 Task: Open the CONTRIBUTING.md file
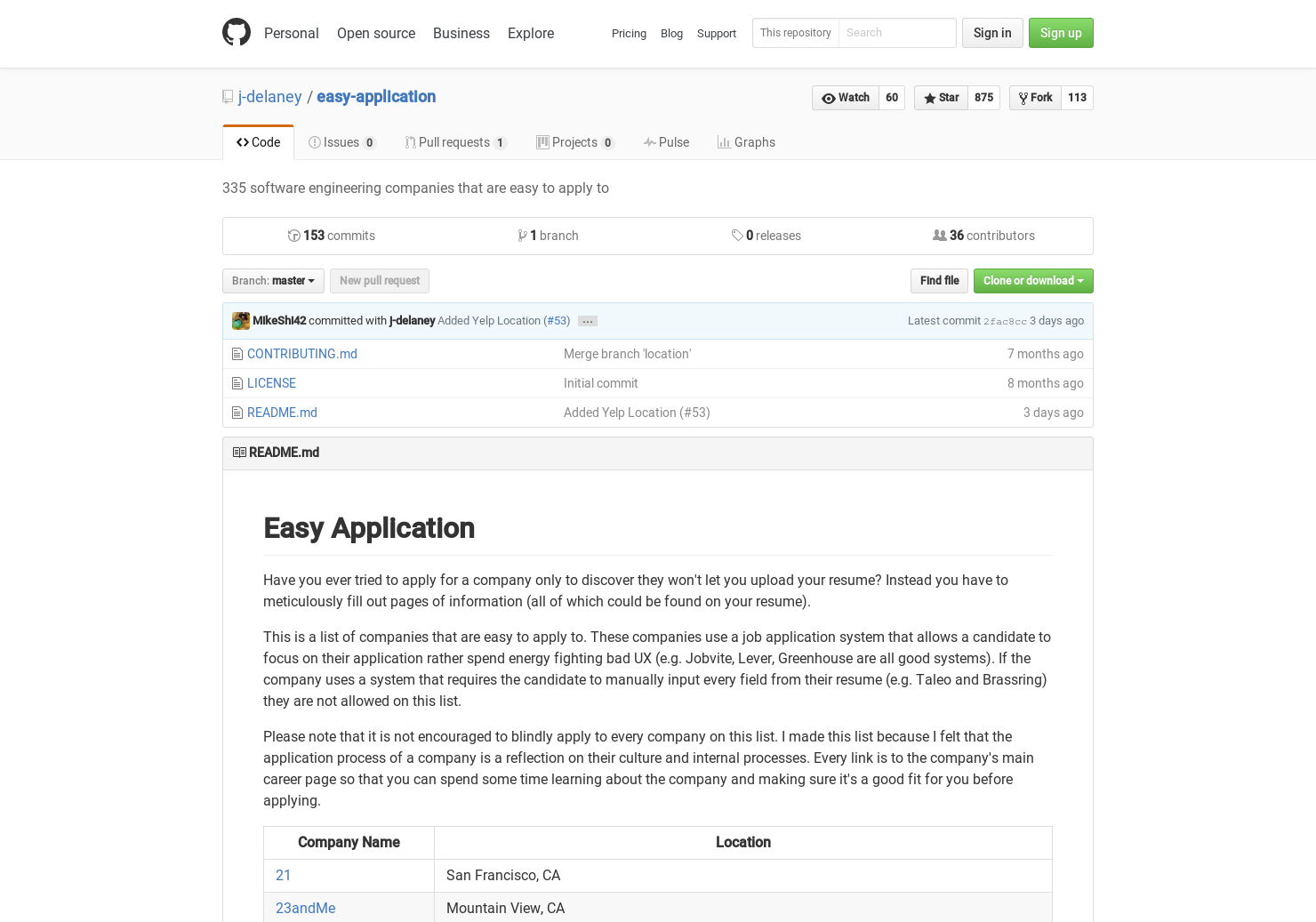click(x=302, y=354)
